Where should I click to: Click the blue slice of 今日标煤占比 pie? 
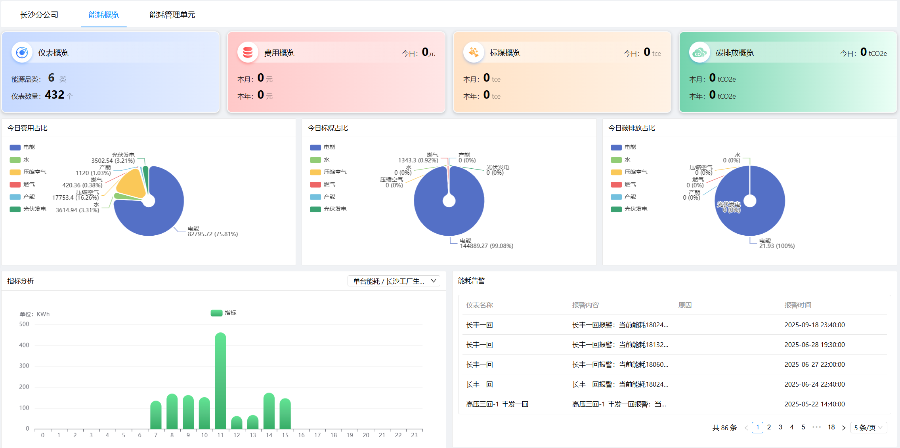(x=449, y=218)
